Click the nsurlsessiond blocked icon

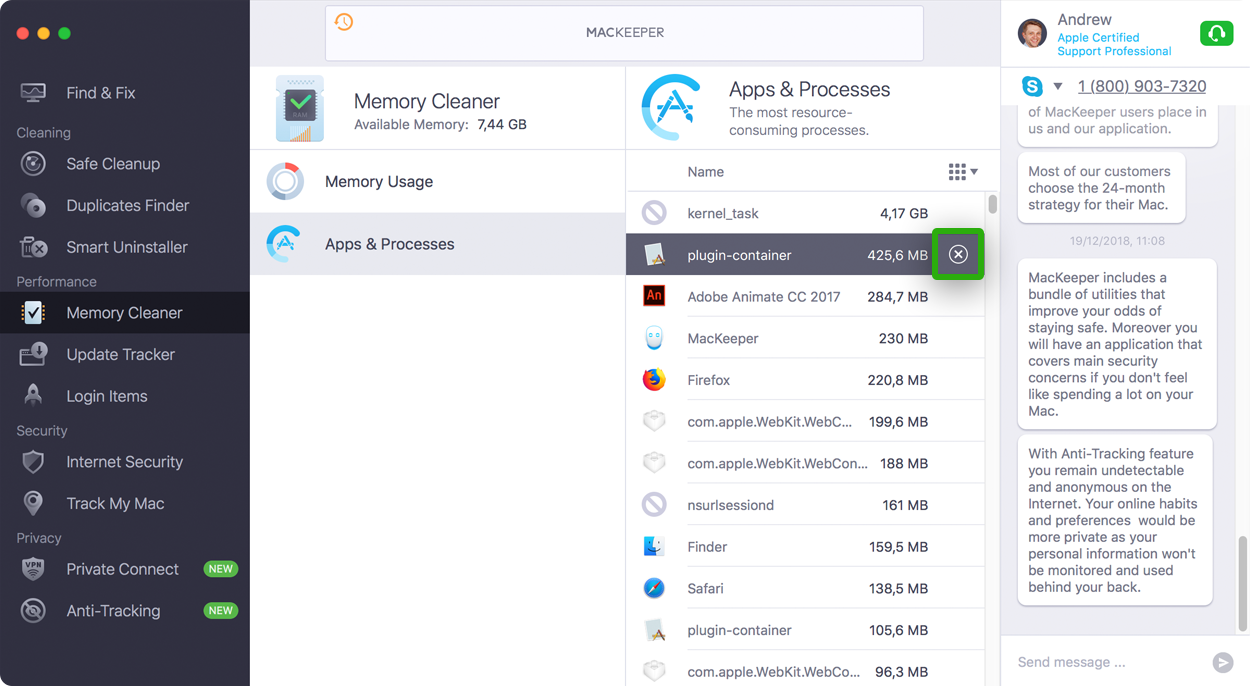pos(654,505)
